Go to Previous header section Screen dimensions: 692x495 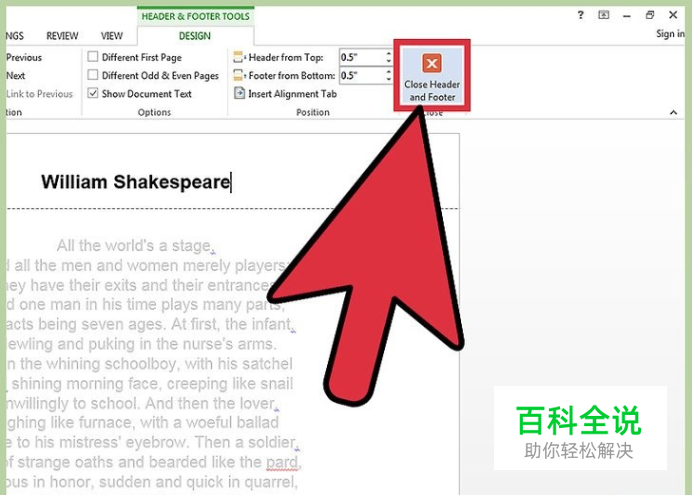[24, 57]
